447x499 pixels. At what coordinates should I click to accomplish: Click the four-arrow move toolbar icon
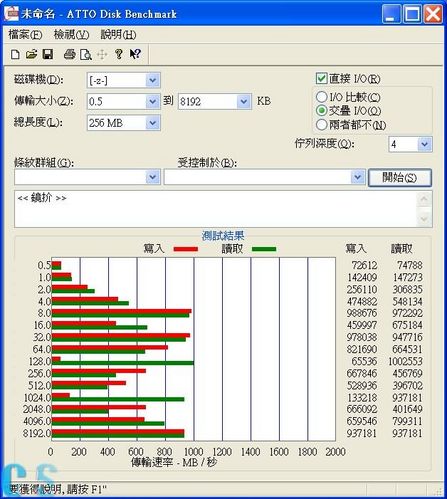point(102,54)
